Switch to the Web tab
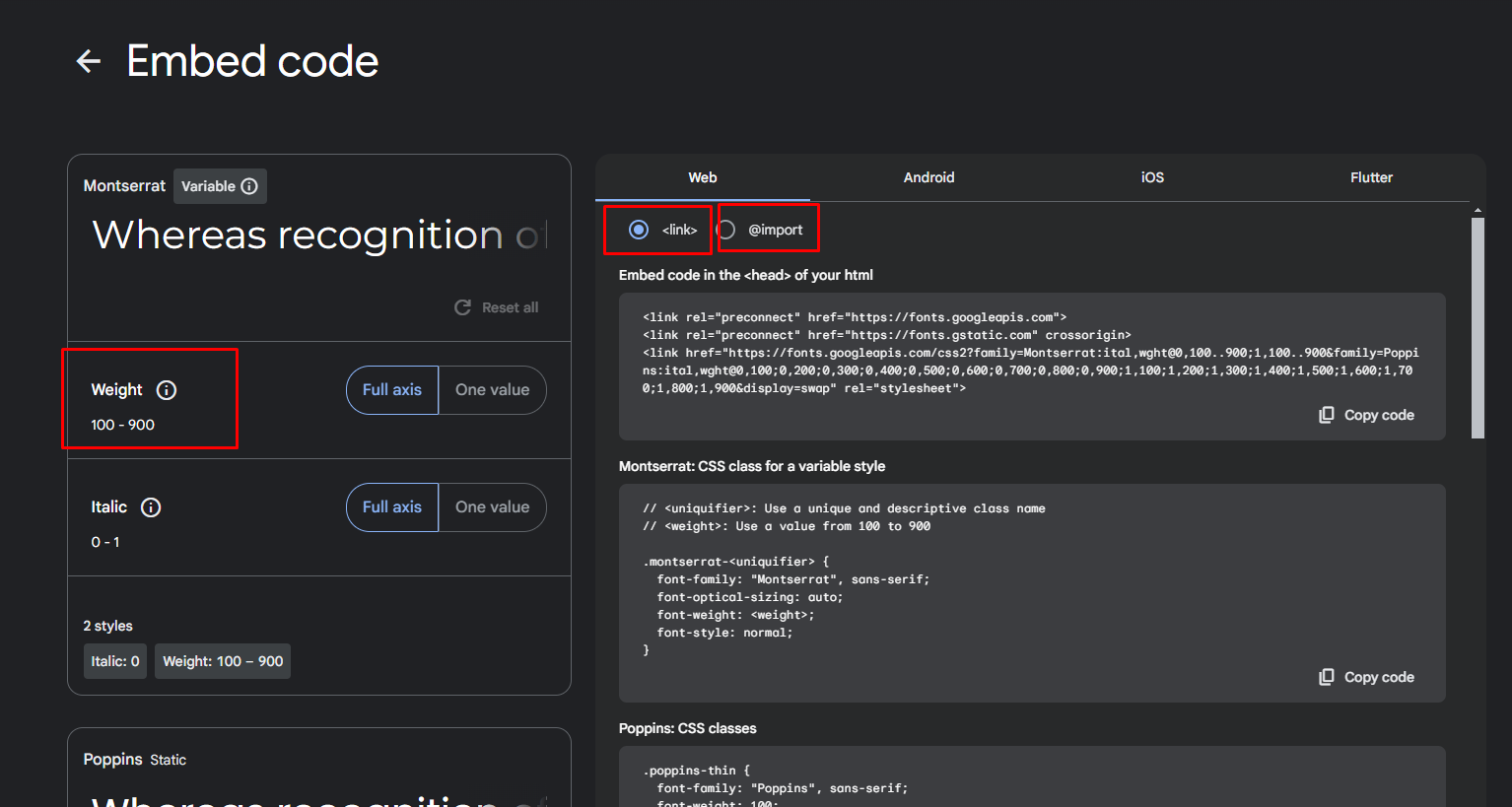This screenshot has width=1512, height=807. (x=703, y=177)
